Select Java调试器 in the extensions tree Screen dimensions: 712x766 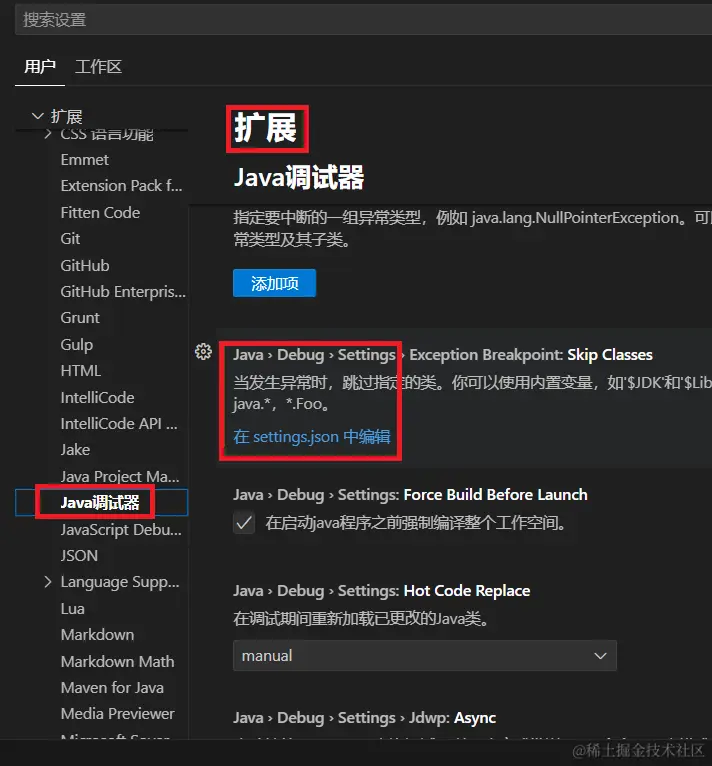102,502
